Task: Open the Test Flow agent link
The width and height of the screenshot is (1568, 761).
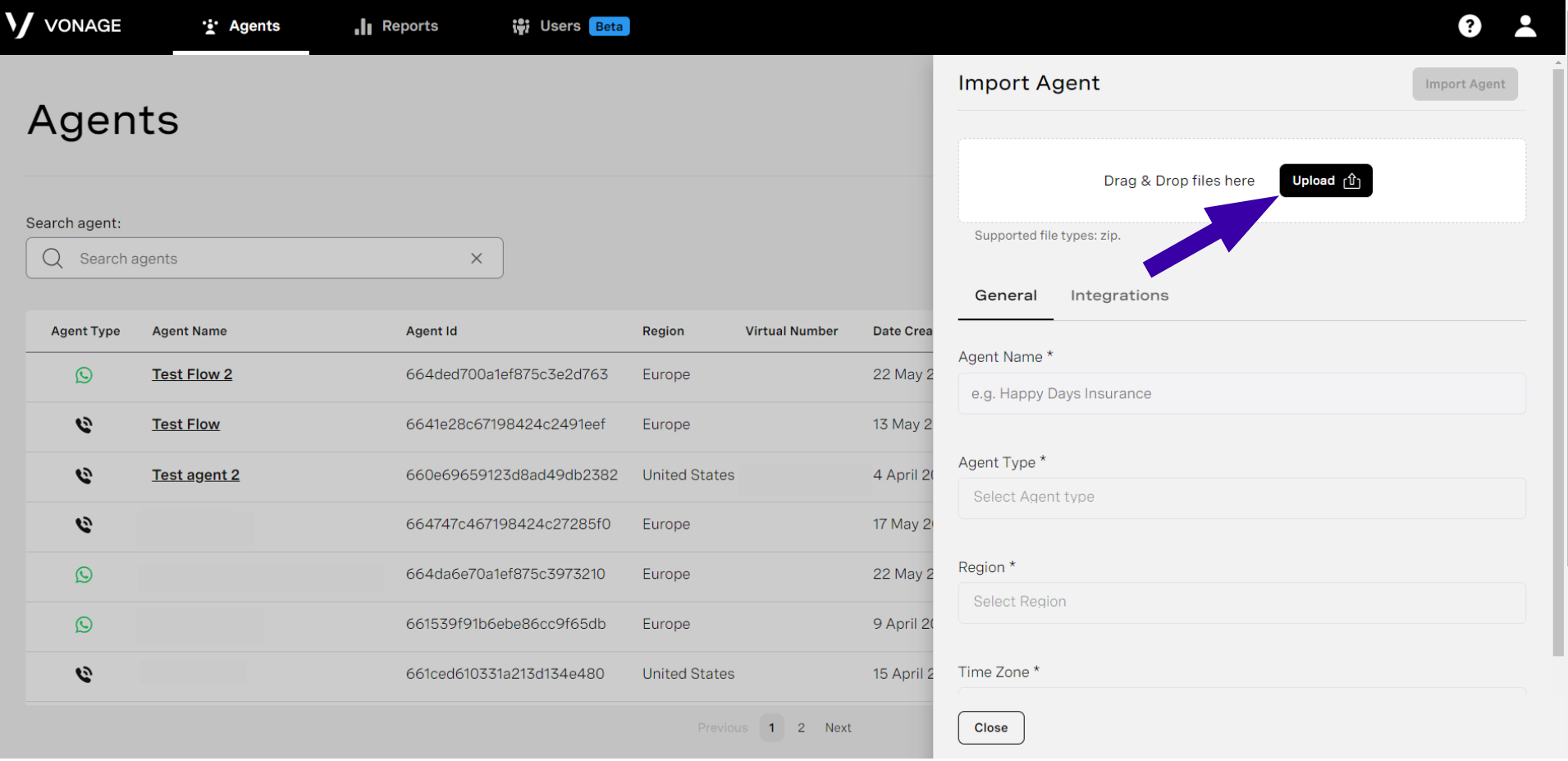Action: [x=186, y=424]
